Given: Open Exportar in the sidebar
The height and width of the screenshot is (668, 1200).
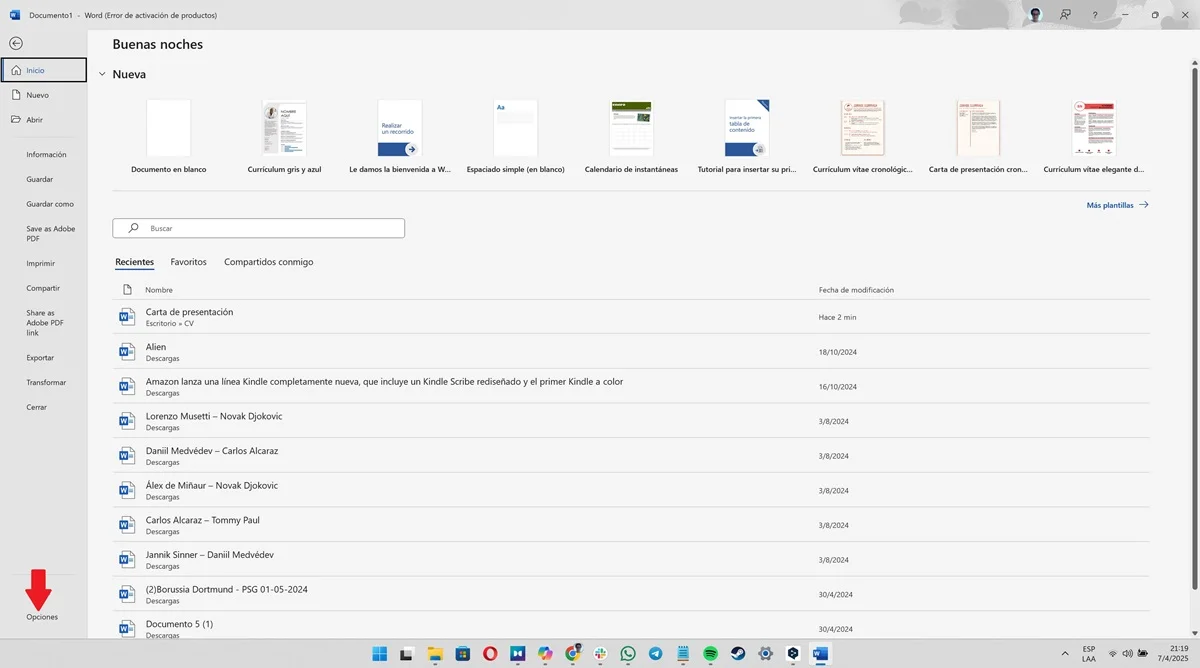Looking at the screenshot, I should pyautogui.click(x=40, y=358).
